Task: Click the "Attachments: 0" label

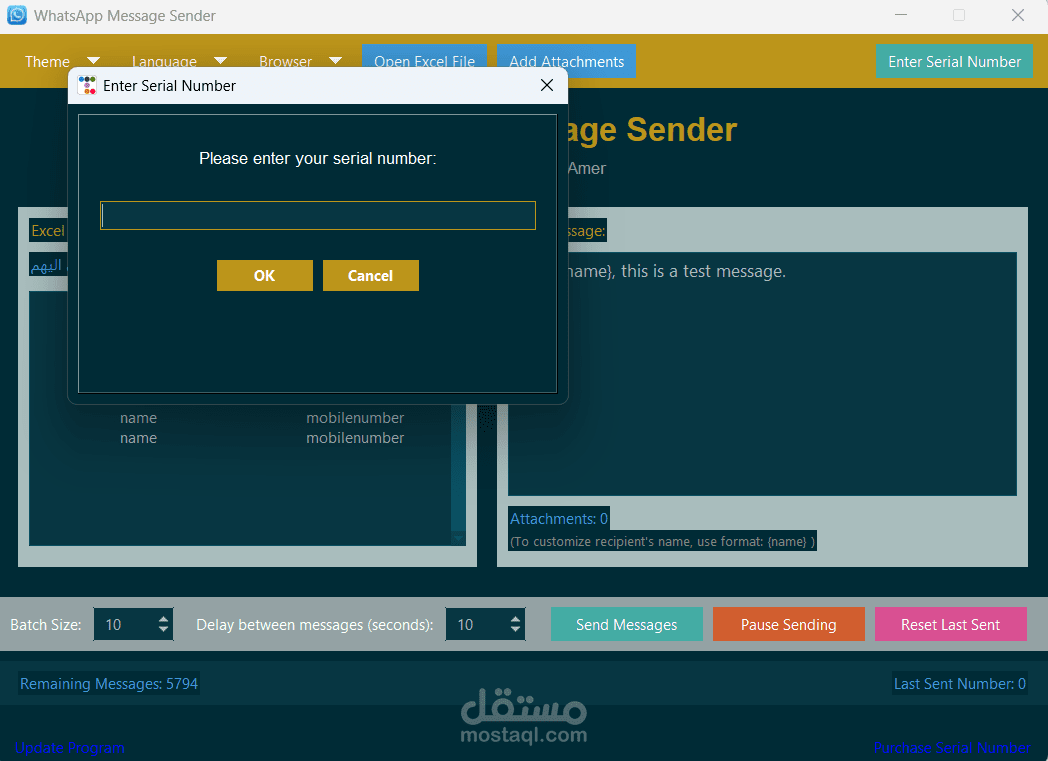Action: coord(559,518)
